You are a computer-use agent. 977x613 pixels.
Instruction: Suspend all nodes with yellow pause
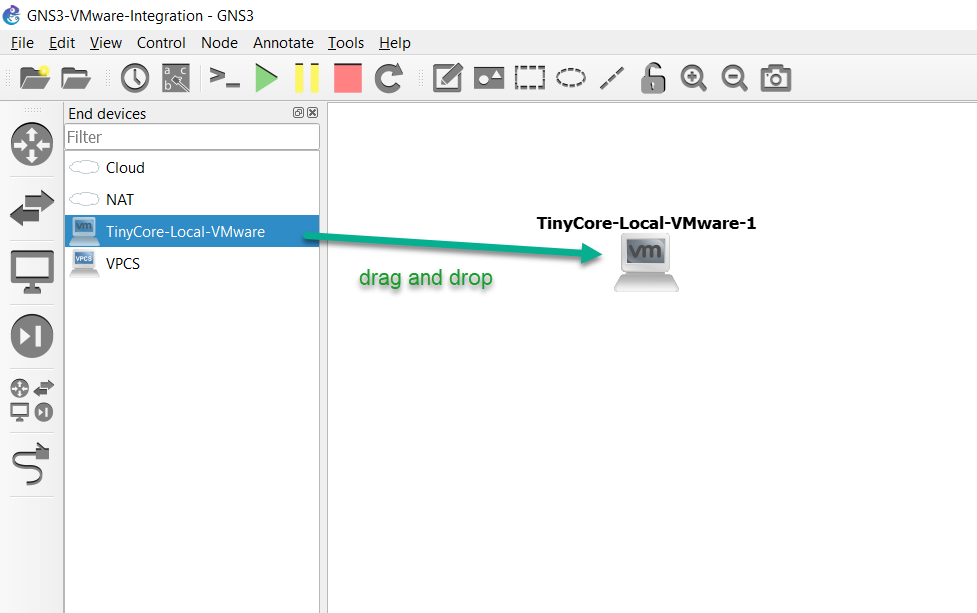coord(307,78)
